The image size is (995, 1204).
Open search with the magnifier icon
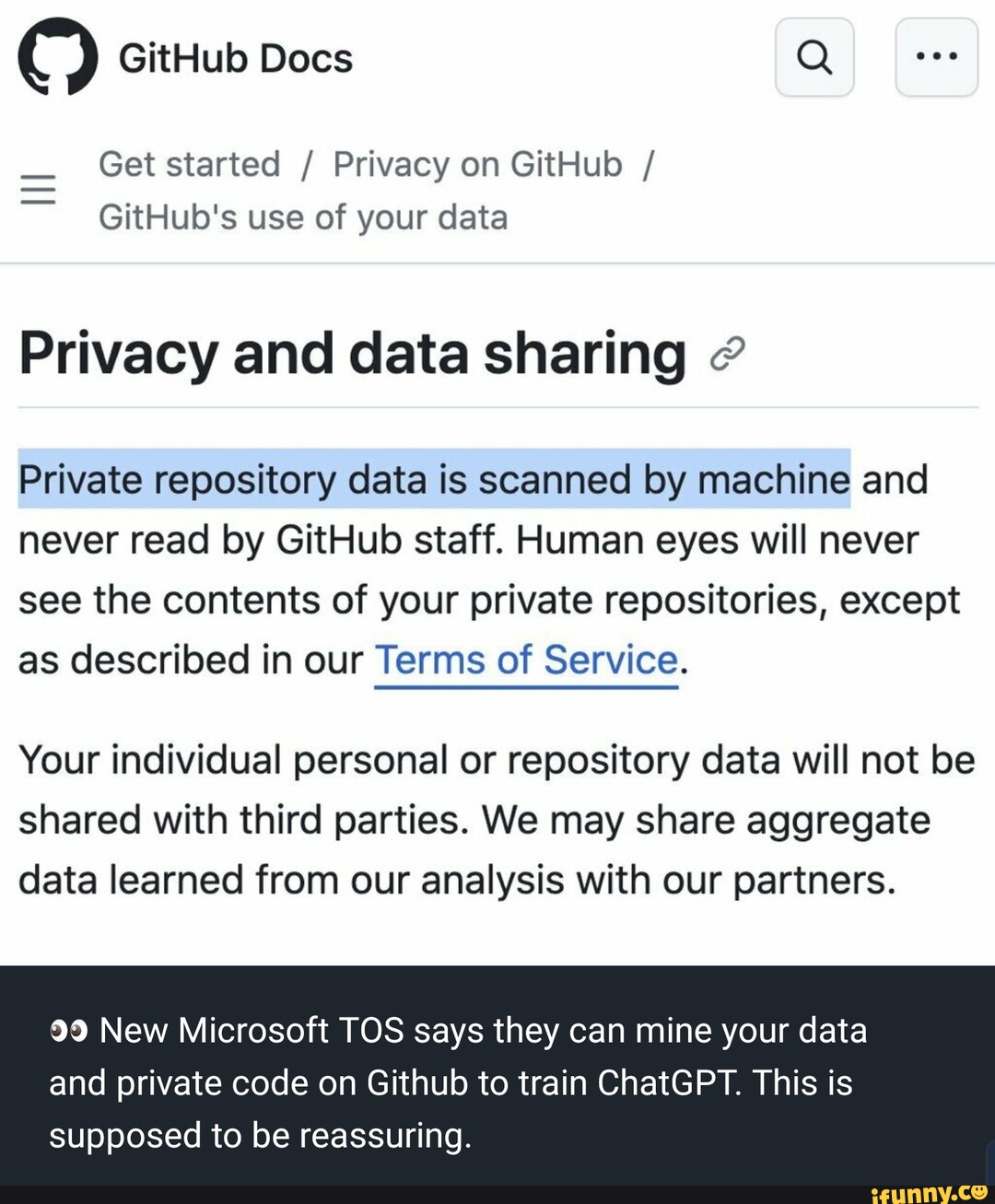(x=814, y=57)
